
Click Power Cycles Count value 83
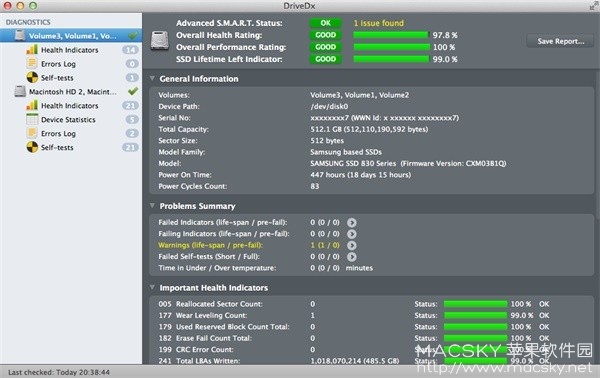(315, 186)
